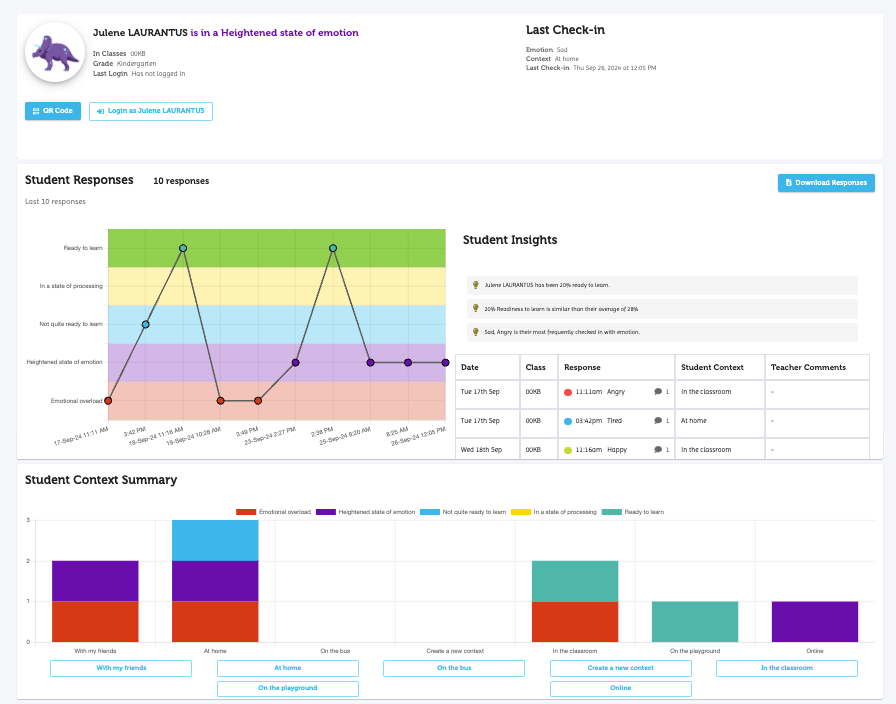Select the On the playground context button

pos(287,688)
